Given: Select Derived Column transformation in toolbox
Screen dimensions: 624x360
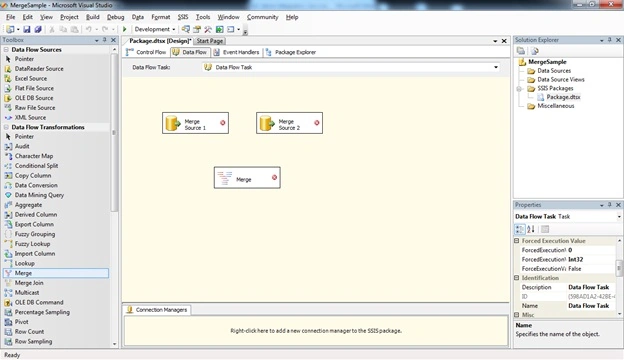Looking at the screenshot, I should click(36, 214).
